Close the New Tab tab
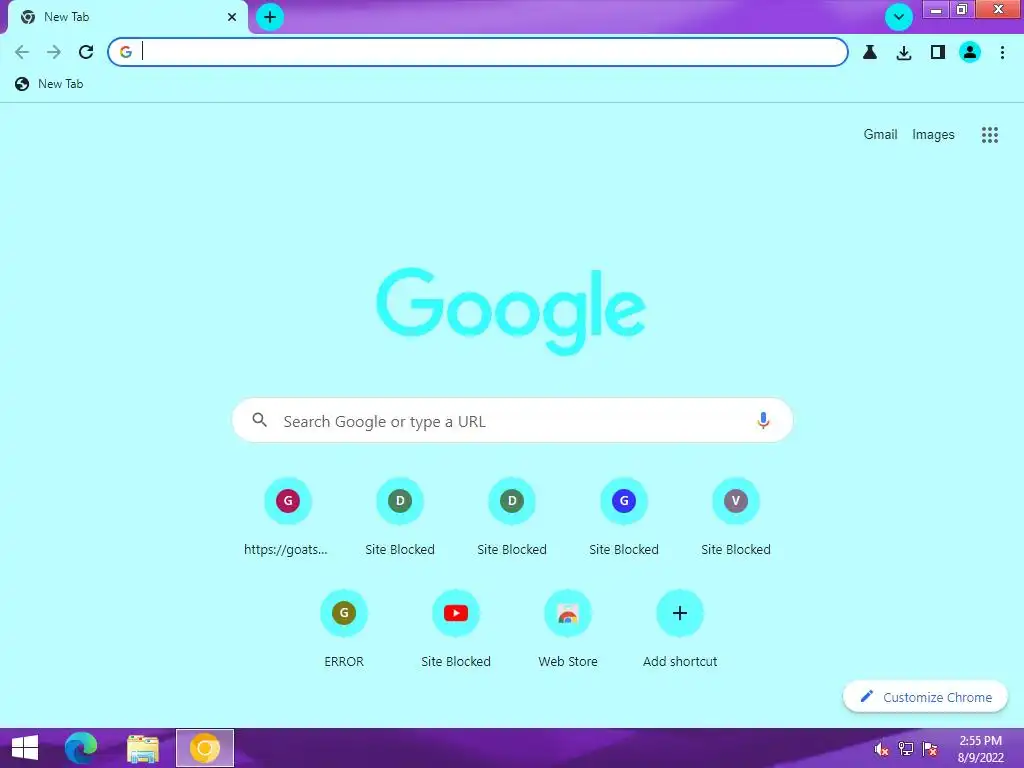The image size is (1024, 768). click(232, 17)
